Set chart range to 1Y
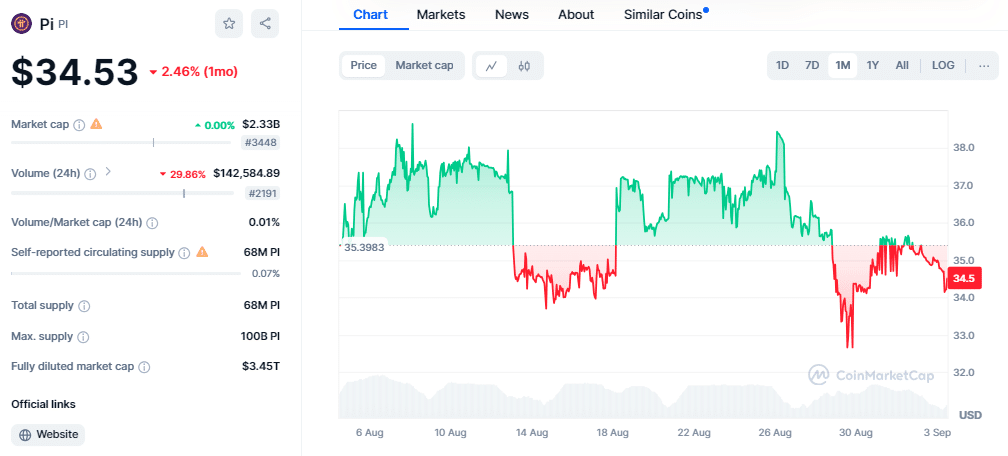The image size is (1008, 456). (x=872, y=66)
